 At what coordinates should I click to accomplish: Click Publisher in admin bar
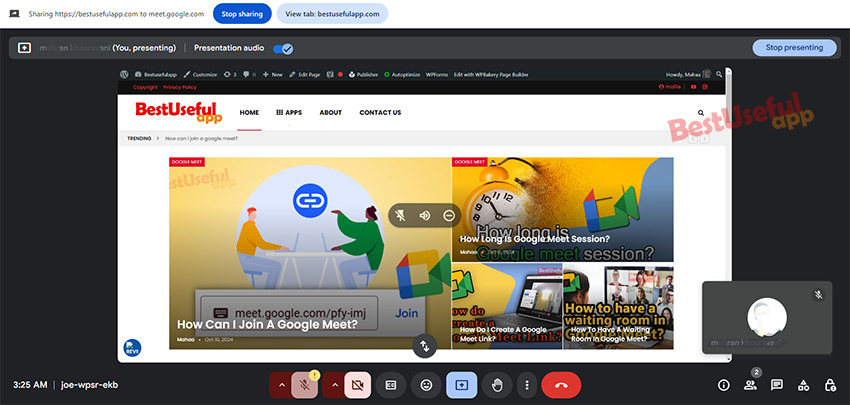[x=363, y=75]
